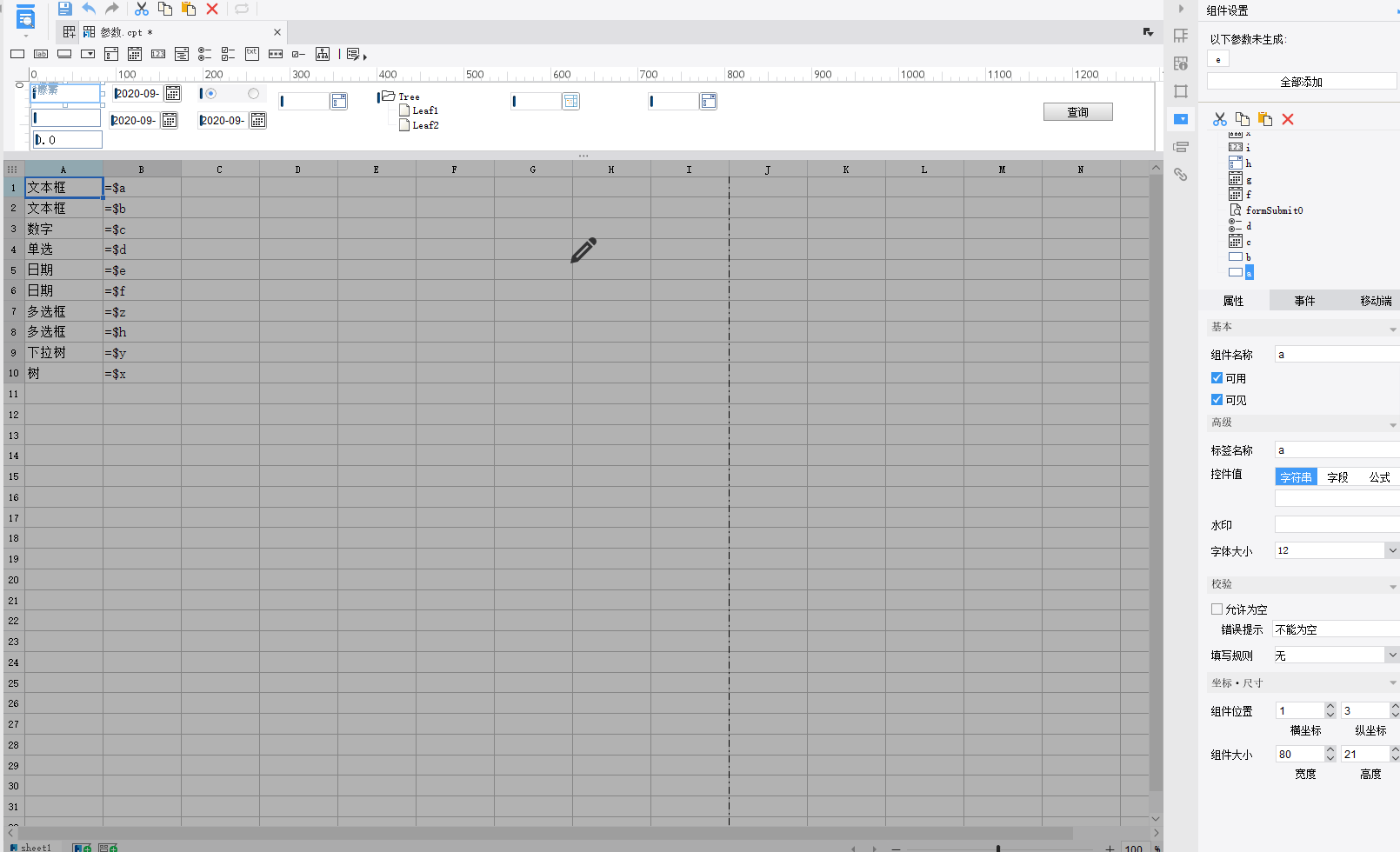Viewport: 1400px width, 852px height.
Task: Collapse the right panel with the arrow
Action: tap(1181, 9)
